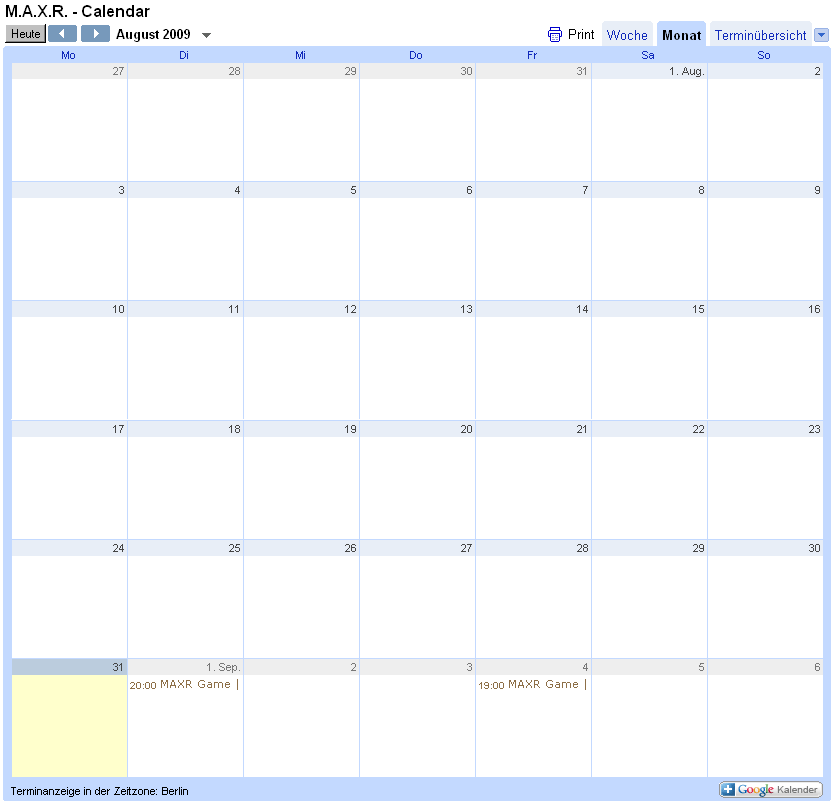Select the highlighted day 31 cell
This screenshot has height=804, width=834.
pos(69,718)
